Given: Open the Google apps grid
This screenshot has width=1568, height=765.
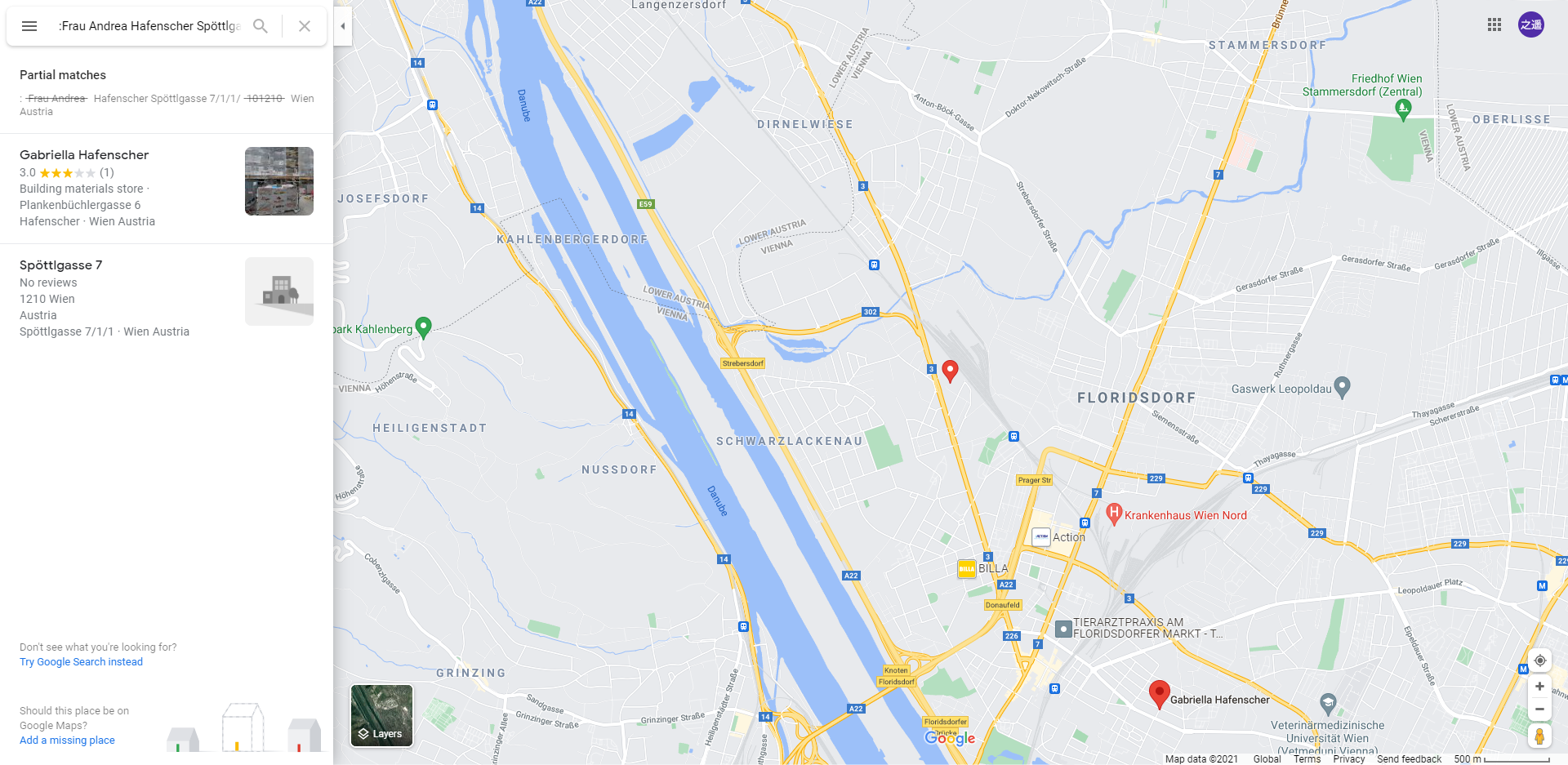Looking at the screenshot, I should click(1494, 24).
